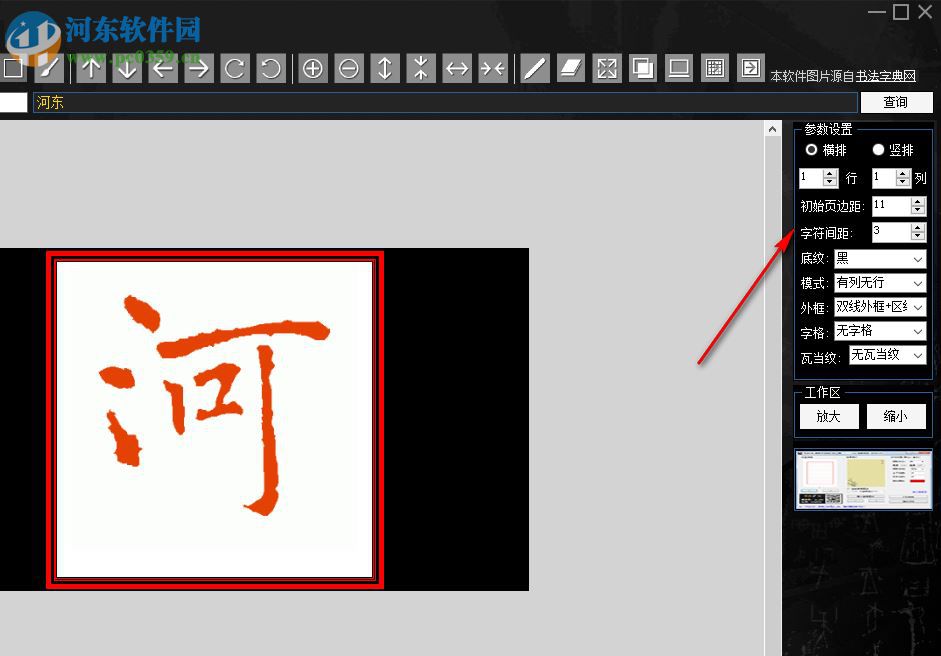The image size is (941, 656).
Task: Select the 横排 layout option
Action: [812, 149]
